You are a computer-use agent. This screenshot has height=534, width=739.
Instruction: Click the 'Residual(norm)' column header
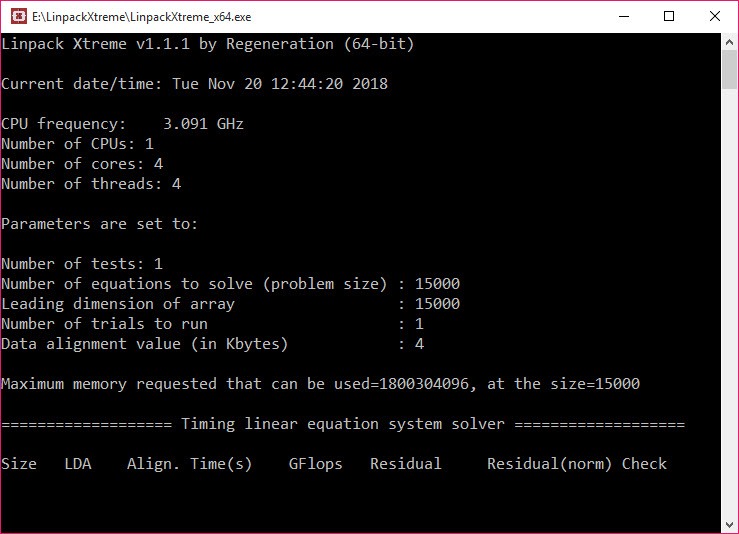pyautogui.click(x=550, y=464)
